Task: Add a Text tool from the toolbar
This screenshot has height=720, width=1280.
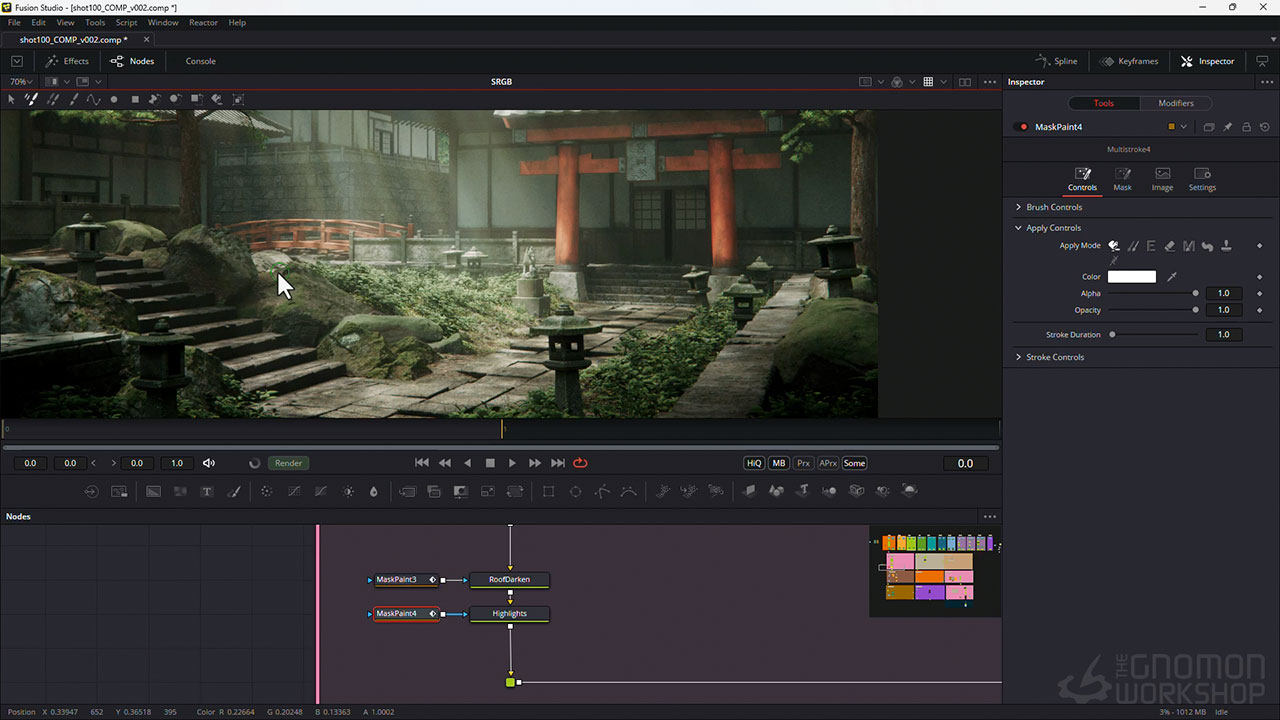Action: point(207,491)
